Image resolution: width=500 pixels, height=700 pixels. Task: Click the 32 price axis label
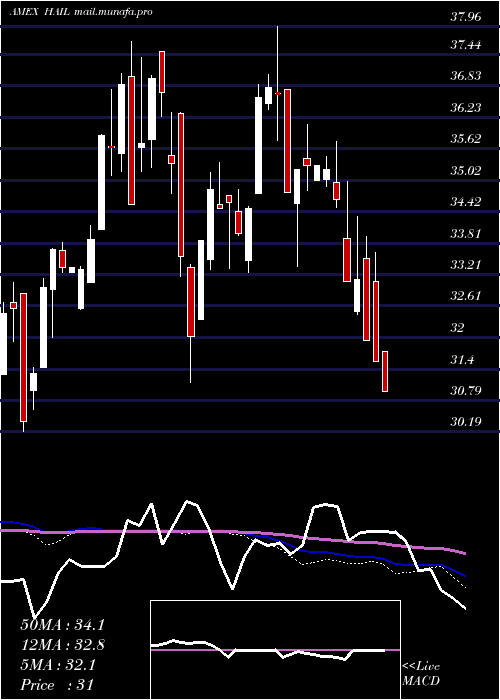[x=458, y=328]
